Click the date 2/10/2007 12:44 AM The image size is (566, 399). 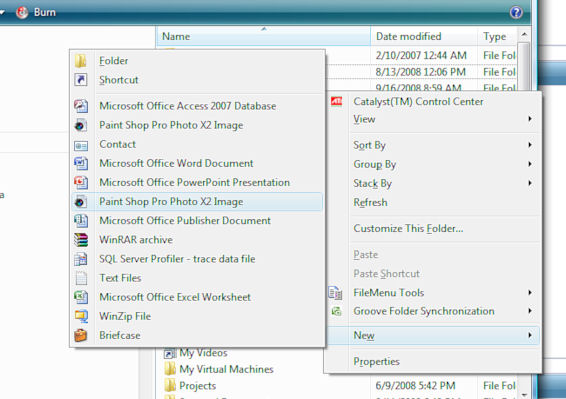click(x=421, y=55)
